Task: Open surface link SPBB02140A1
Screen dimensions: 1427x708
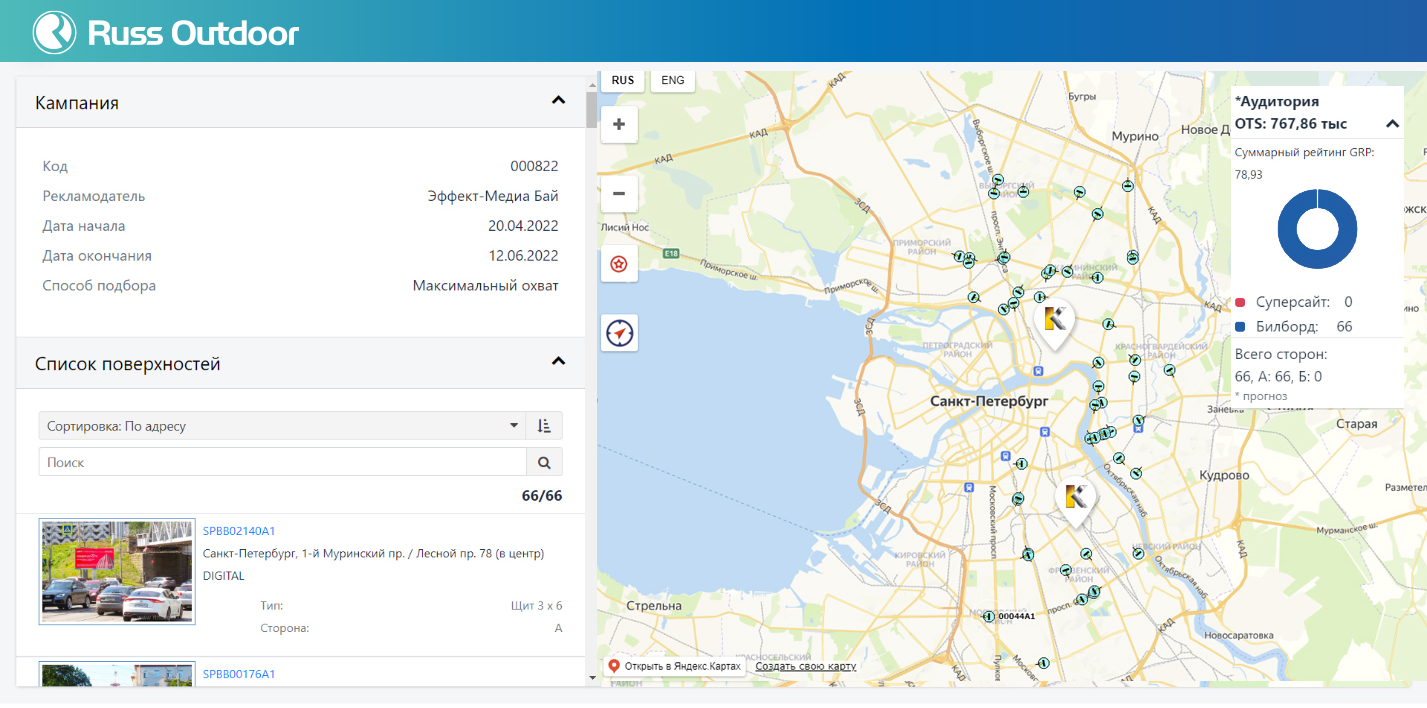Action: (x=239, y=531)
